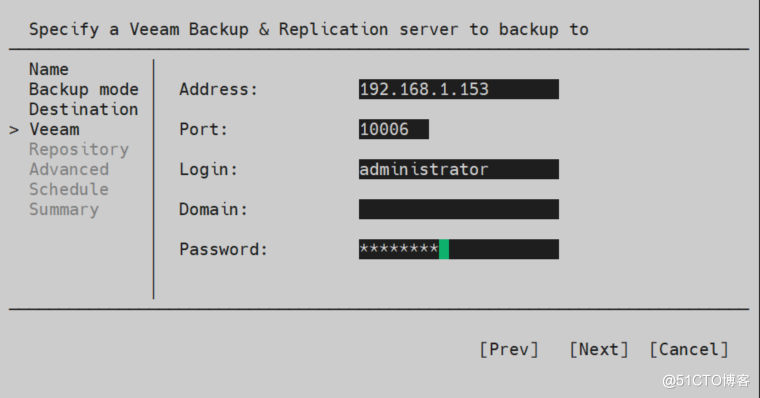Click the '>' current step marker
The image size is (760, 398).
point(14,130)
